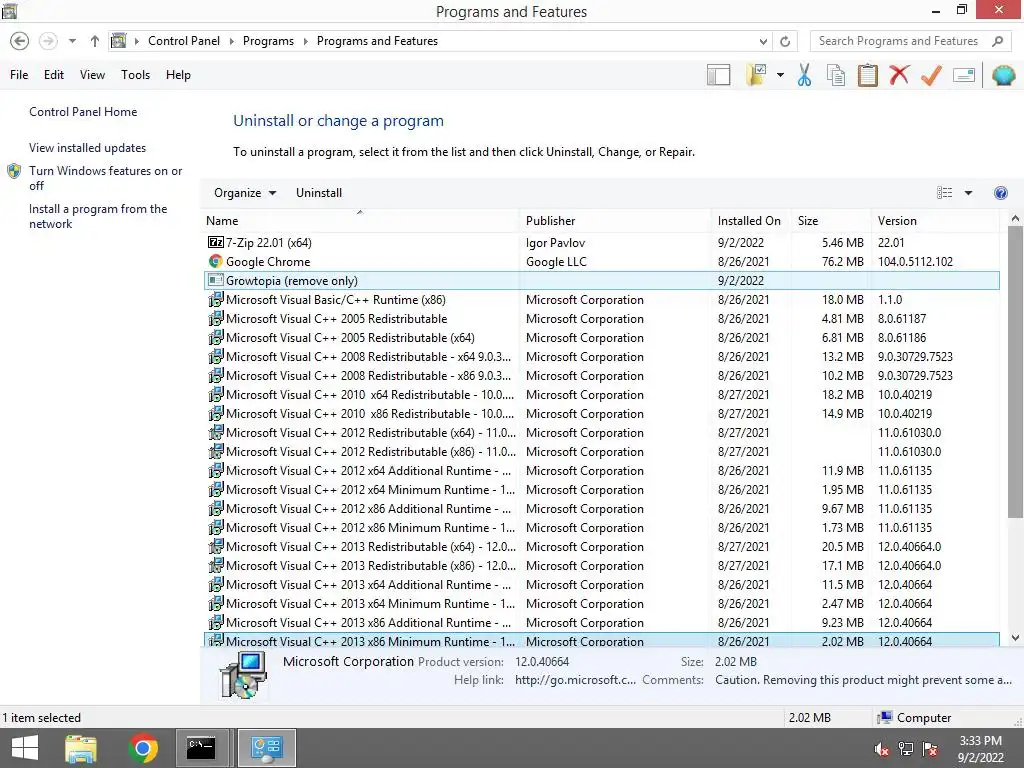Select Microsoft Visual Basic/C++ Runtime (x86)
Viewport: 1024px width, 768px height.
(601, 300)
